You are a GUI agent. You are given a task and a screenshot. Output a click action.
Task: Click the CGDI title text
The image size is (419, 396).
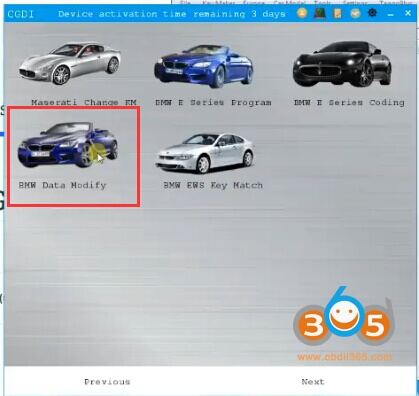(21, 14)
